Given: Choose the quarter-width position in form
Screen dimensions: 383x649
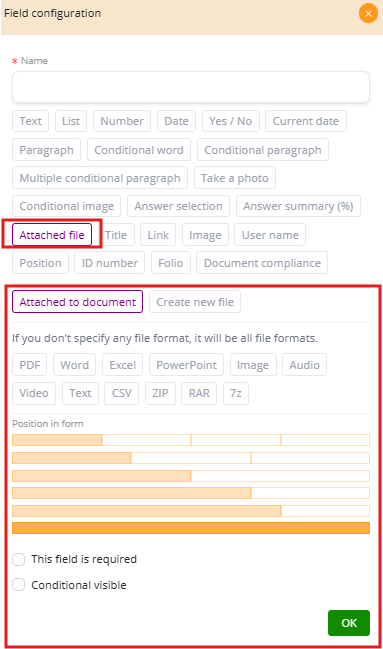Looking at the screenshot, I should 57,440.
